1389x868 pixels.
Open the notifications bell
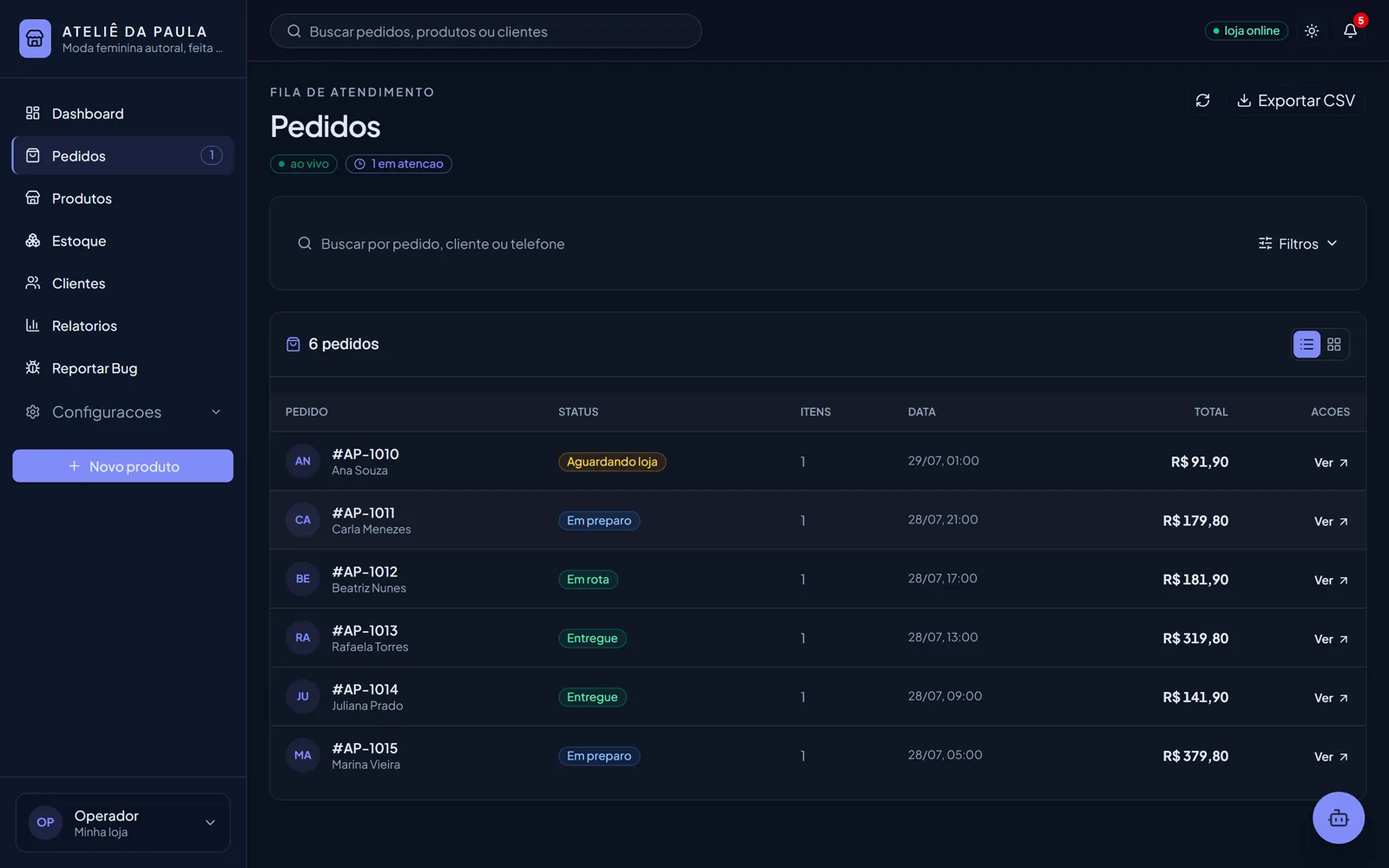click(x=1350, y=30)
